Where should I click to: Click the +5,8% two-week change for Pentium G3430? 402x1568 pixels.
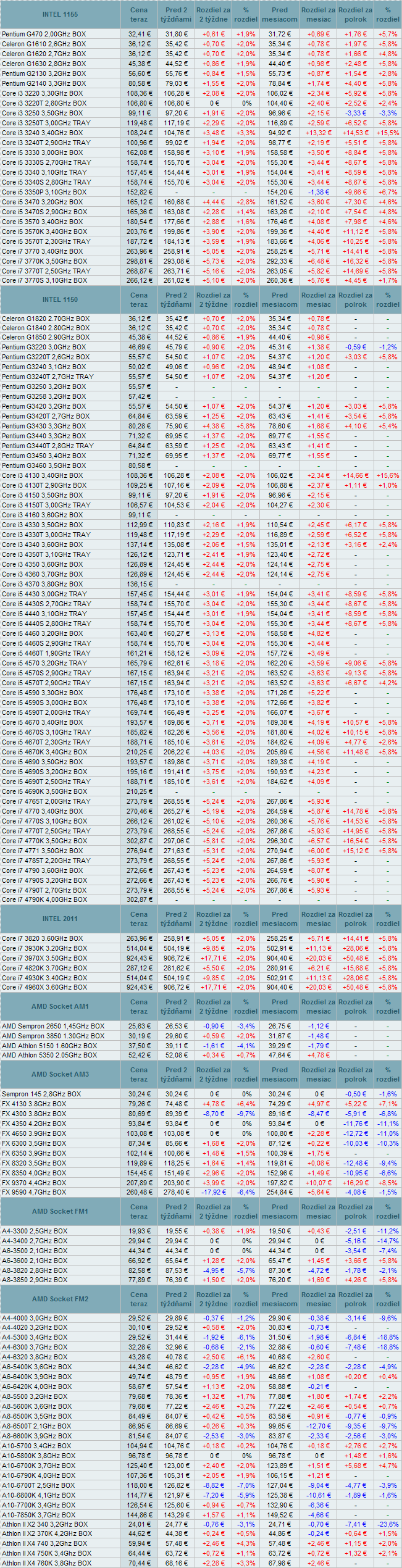pos(246,426)
